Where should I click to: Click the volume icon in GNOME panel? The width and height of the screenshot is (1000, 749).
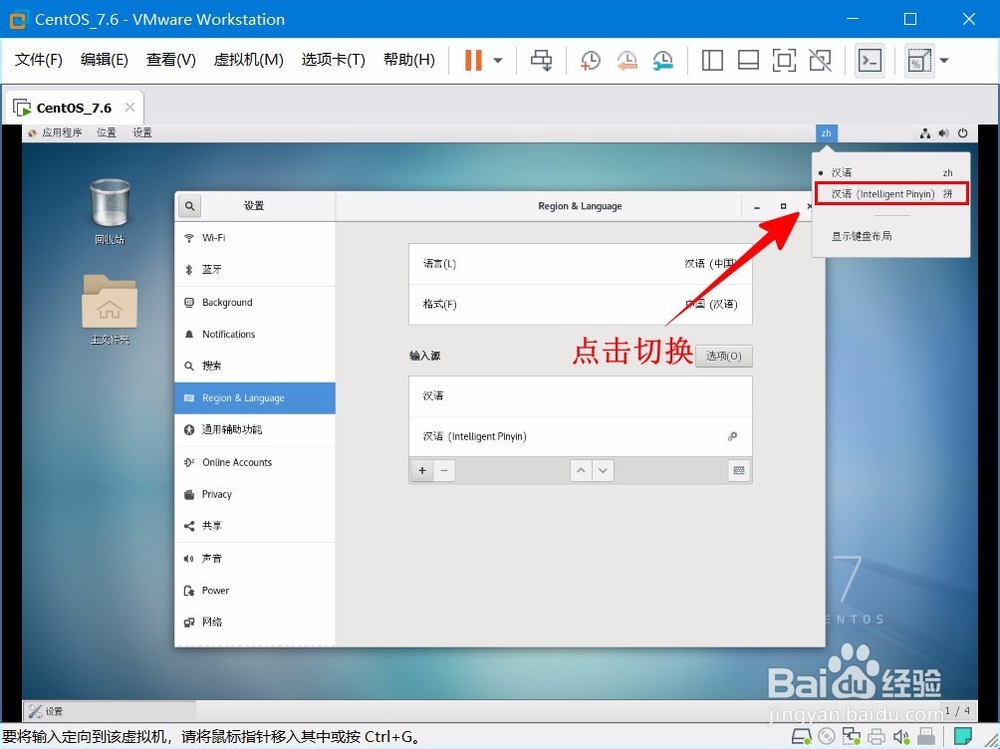click(944, 133)
